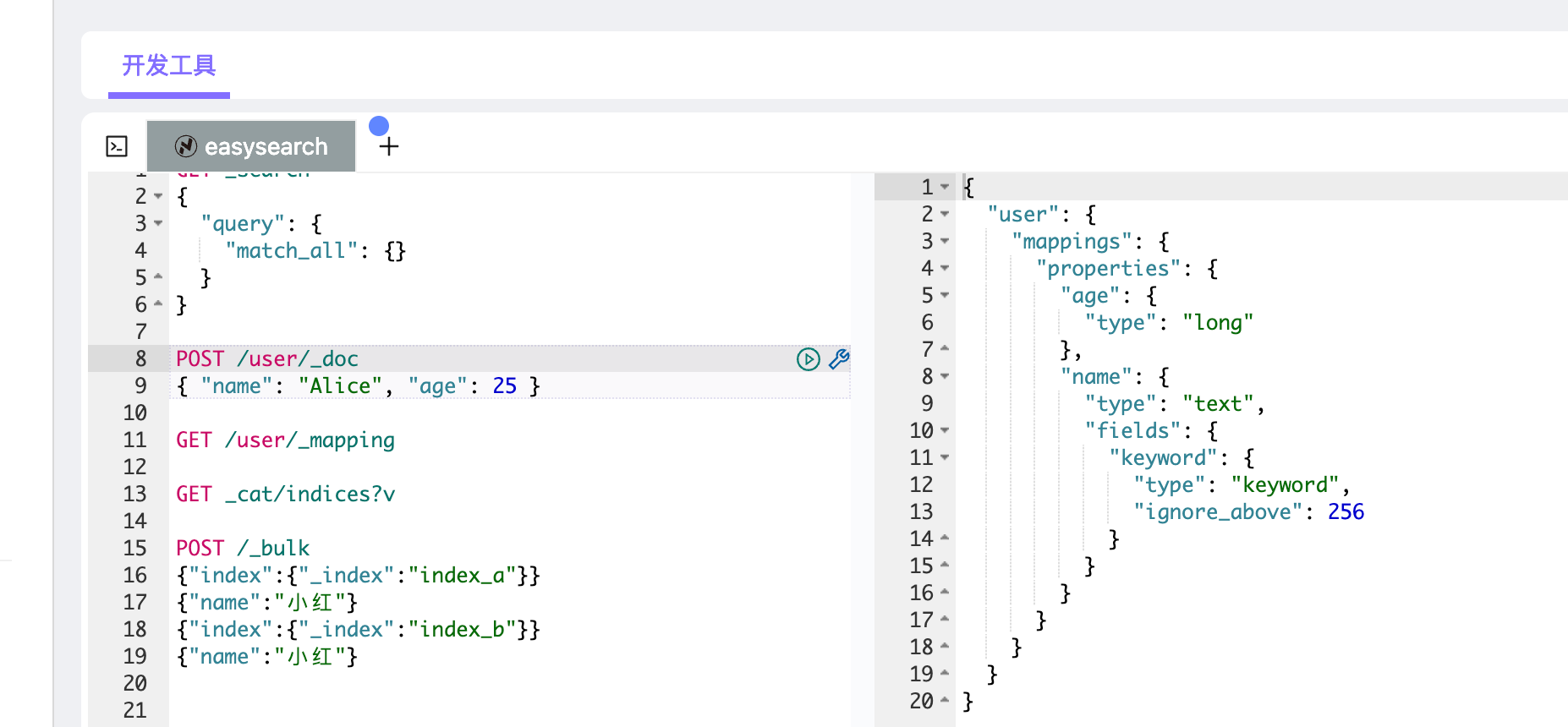The image size is (1568, 727).
Task: Click response gutter line number 13
Action: pos(921,512)
